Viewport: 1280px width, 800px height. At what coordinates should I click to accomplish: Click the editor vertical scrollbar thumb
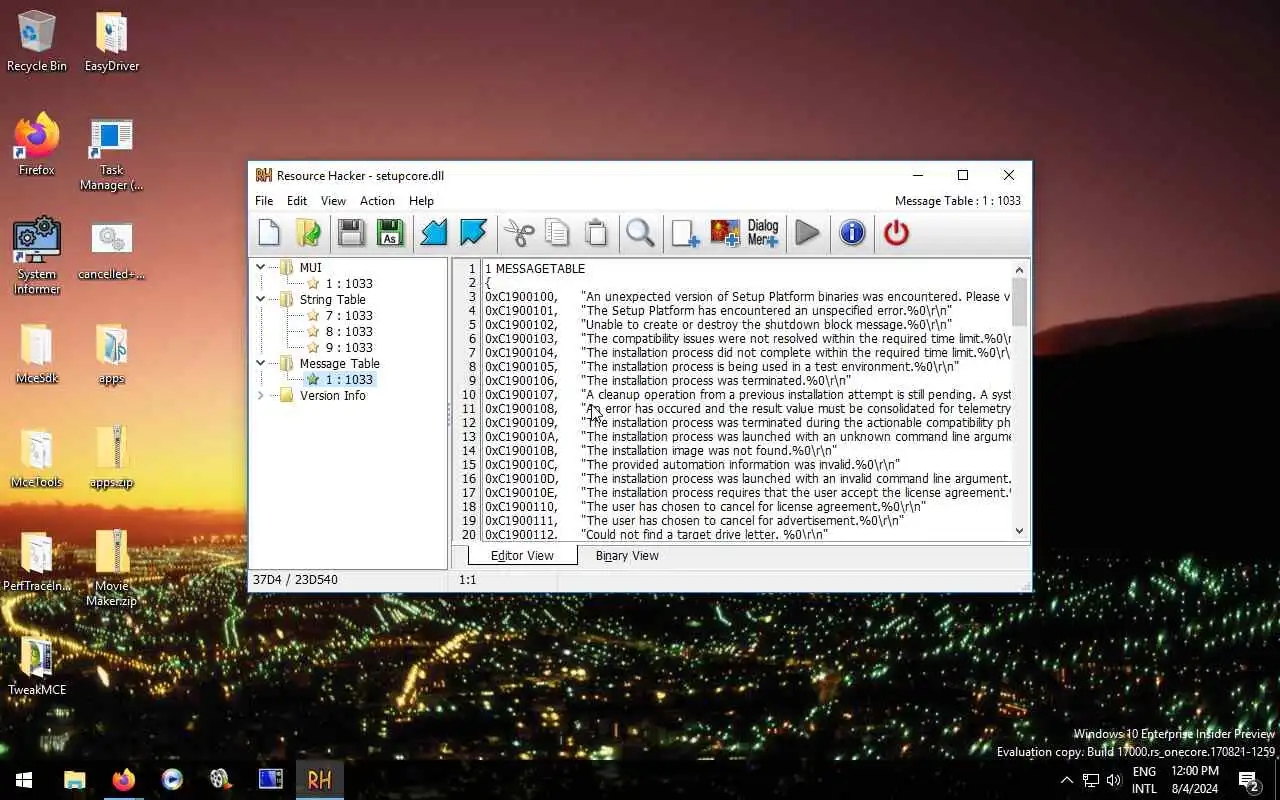pos(1019,302)
